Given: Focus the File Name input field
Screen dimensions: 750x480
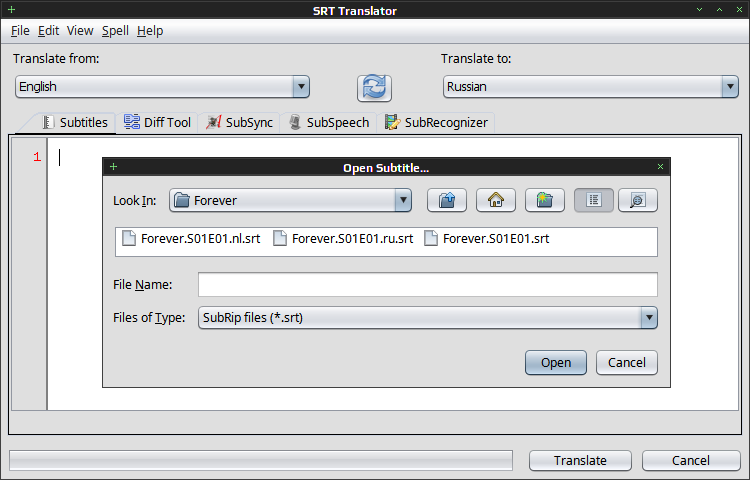Looking at the screenshot, I should coord(428,284).
